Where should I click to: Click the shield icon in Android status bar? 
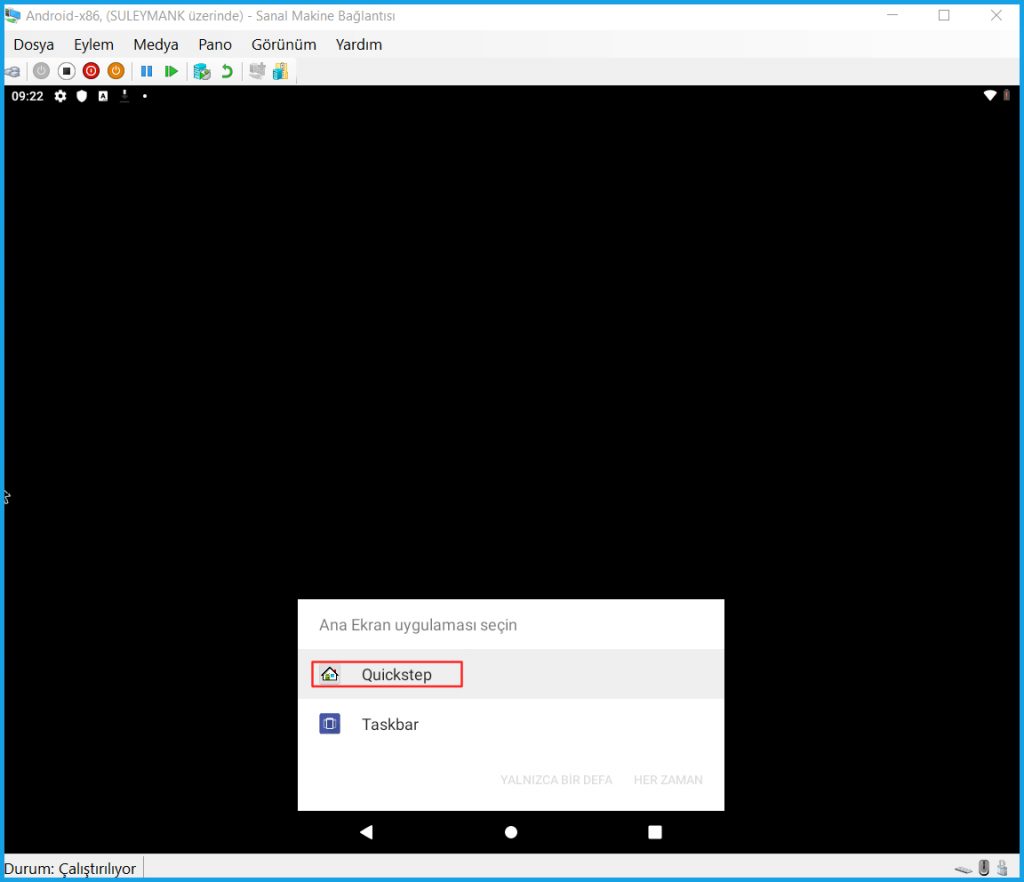[x=82, y=96]
